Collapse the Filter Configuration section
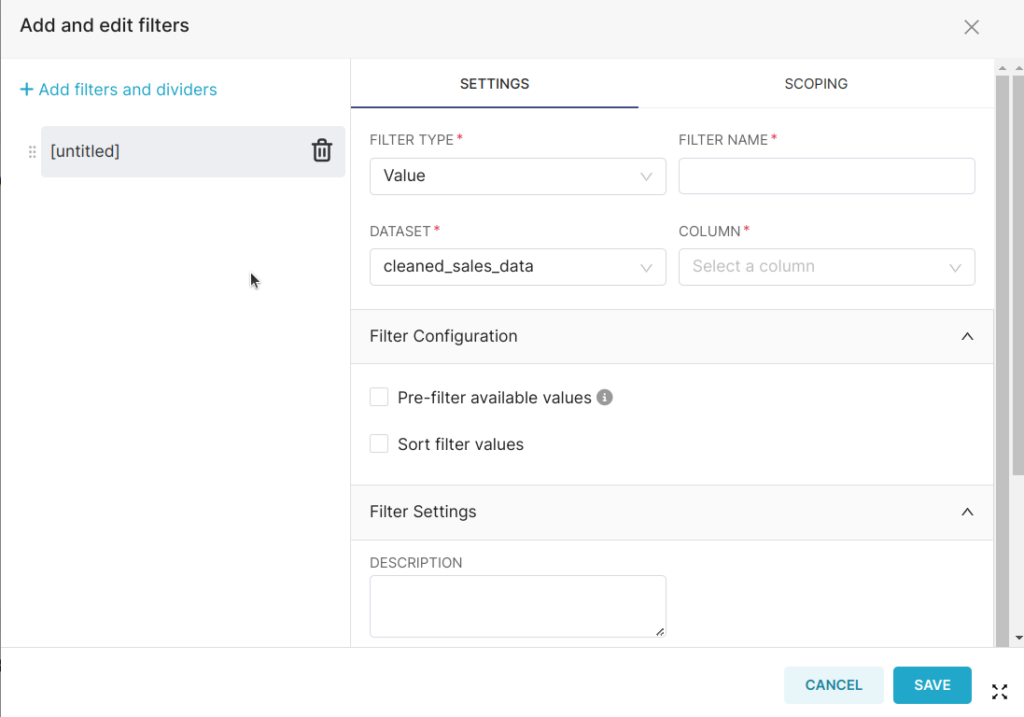The image size is (1024, 717). tap(967, 336)
